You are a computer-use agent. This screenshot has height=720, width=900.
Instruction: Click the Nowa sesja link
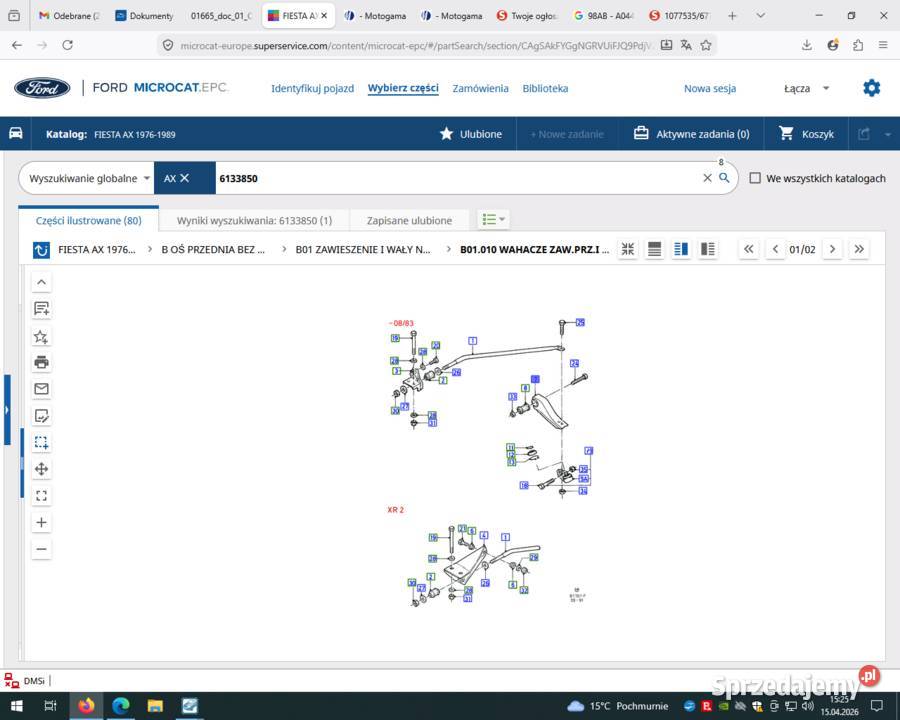coord(709,88)
